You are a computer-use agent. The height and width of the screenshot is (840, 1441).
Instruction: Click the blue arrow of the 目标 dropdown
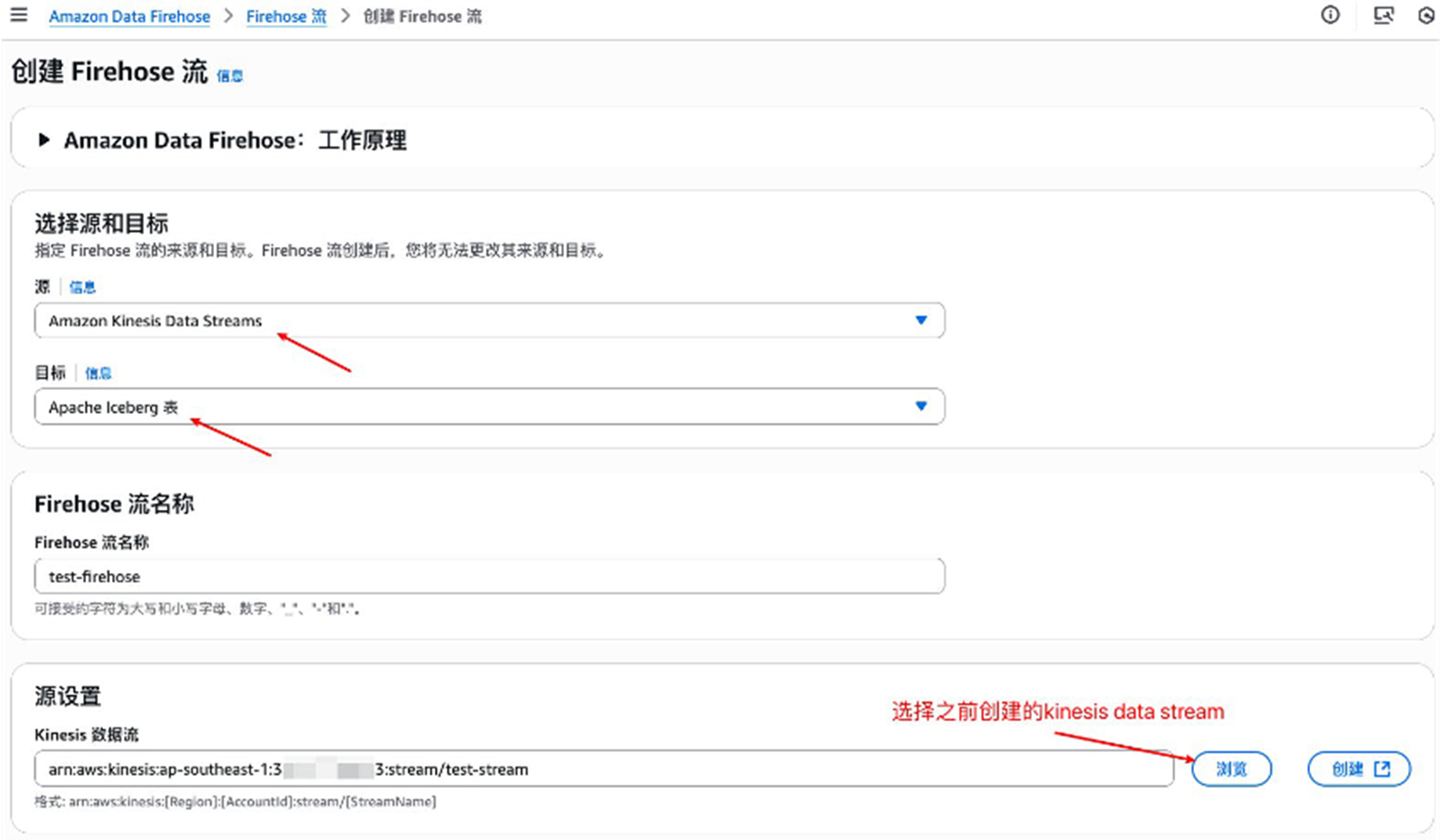click(x=921, y=406)
